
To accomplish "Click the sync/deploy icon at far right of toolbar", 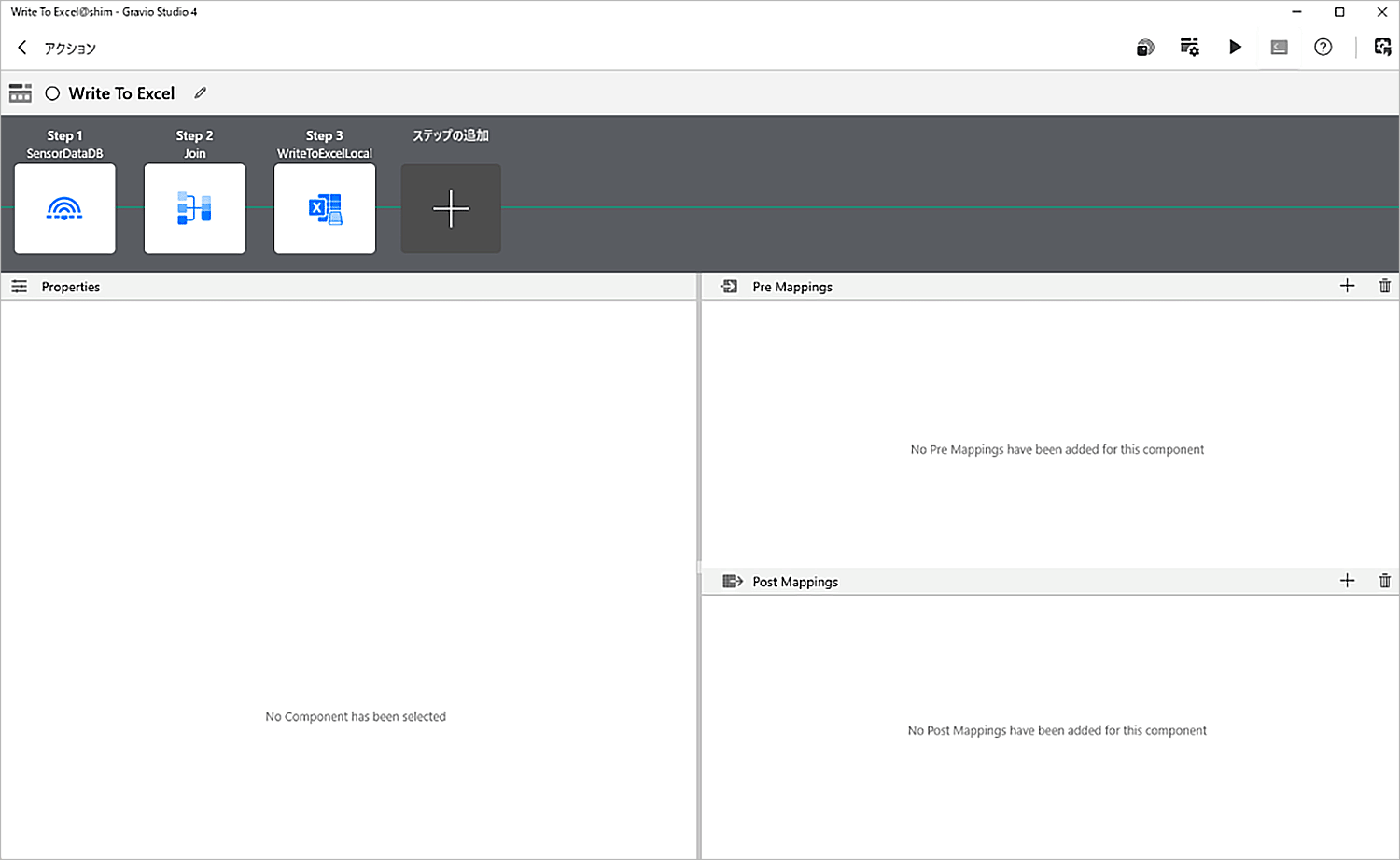I will click(1382, 47).
